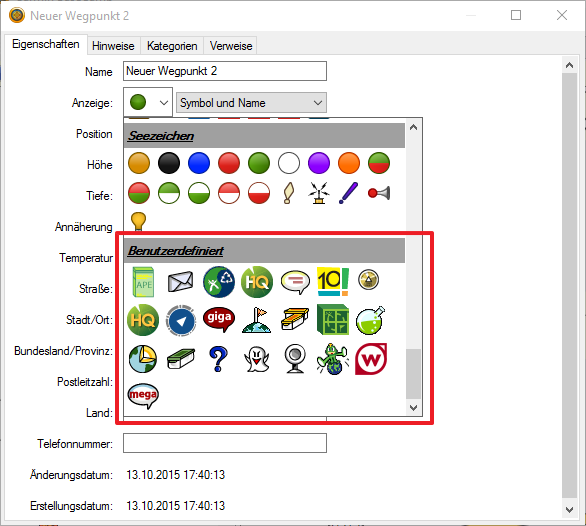Select the webcam cache symbol

295,359
